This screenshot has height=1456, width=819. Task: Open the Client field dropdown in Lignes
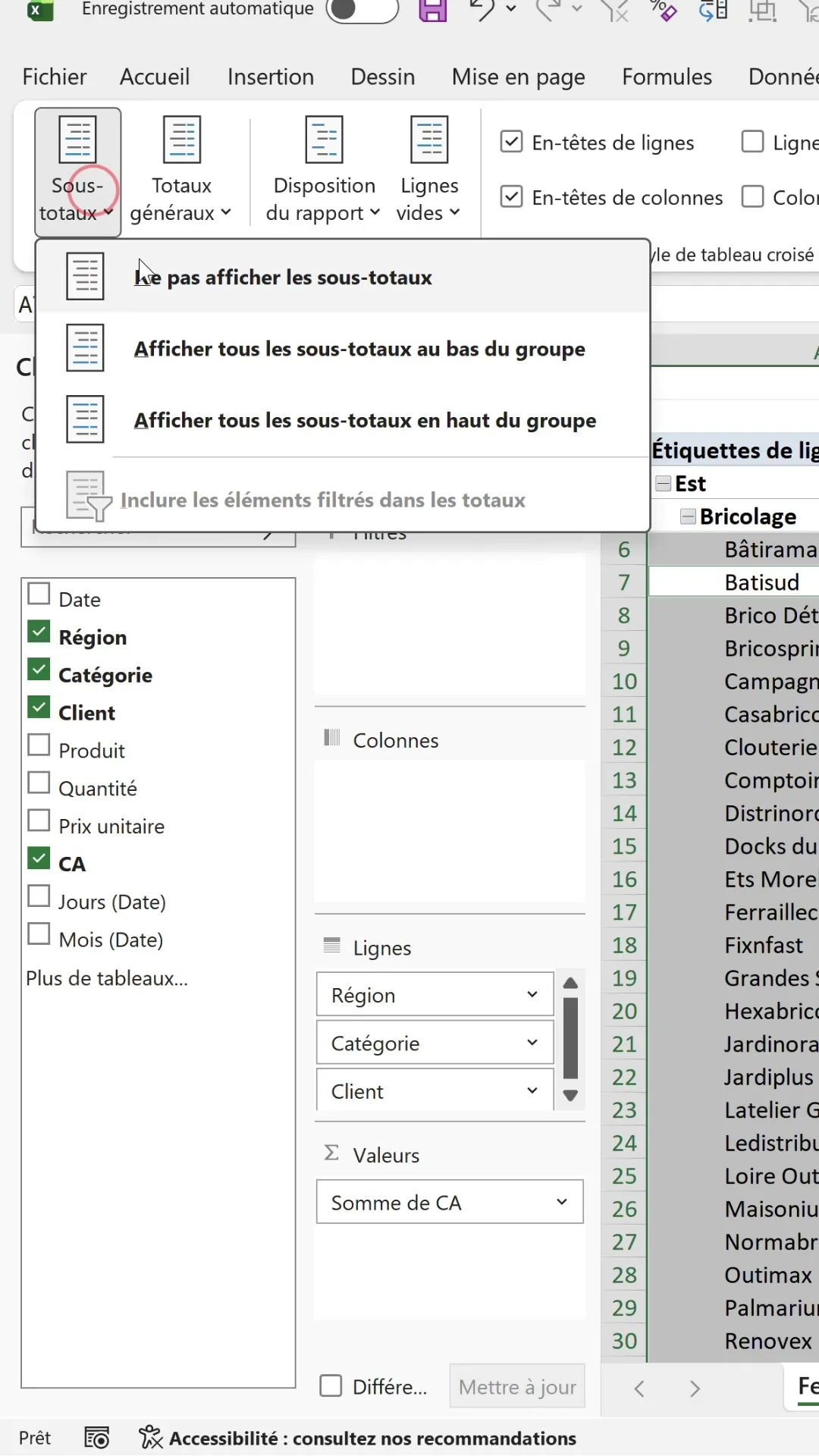pos(532,1090)
